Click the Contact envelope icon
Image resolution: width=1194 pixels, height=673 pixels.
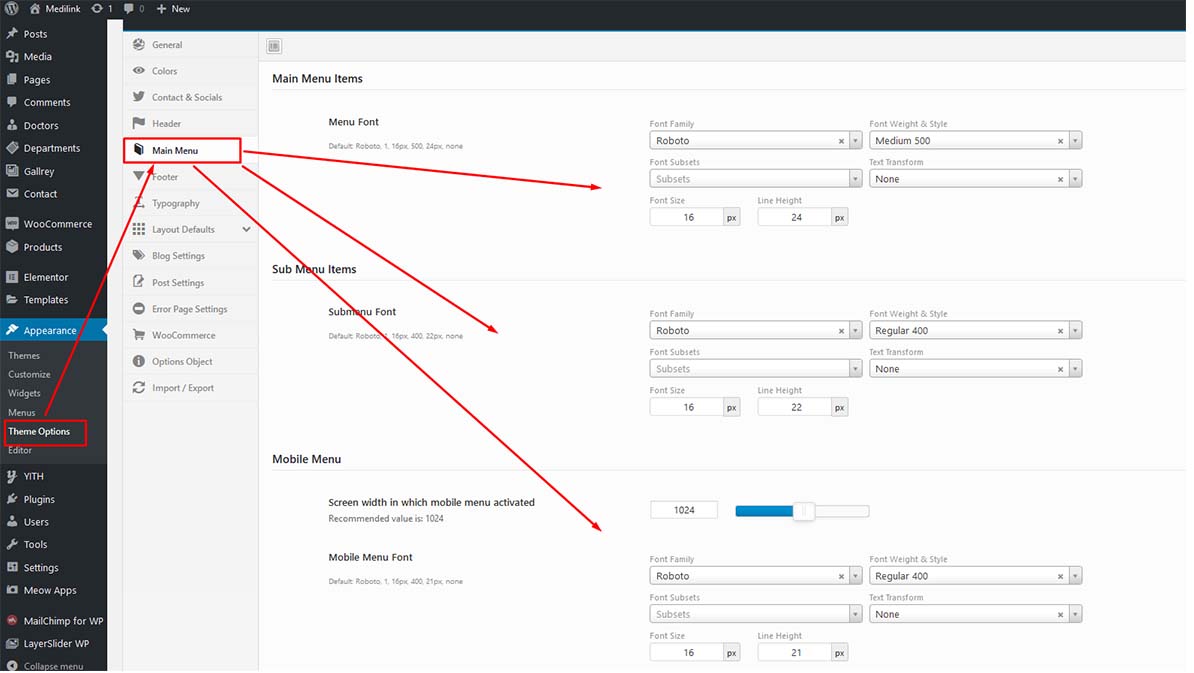[12, 193]
